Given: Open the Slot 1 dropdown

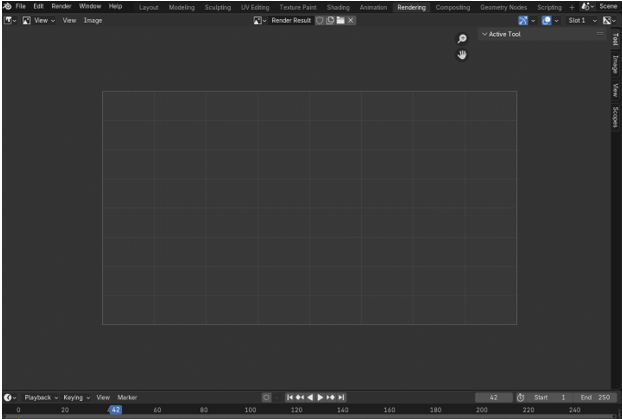Looking at the screenshot, I should [581, 21].
